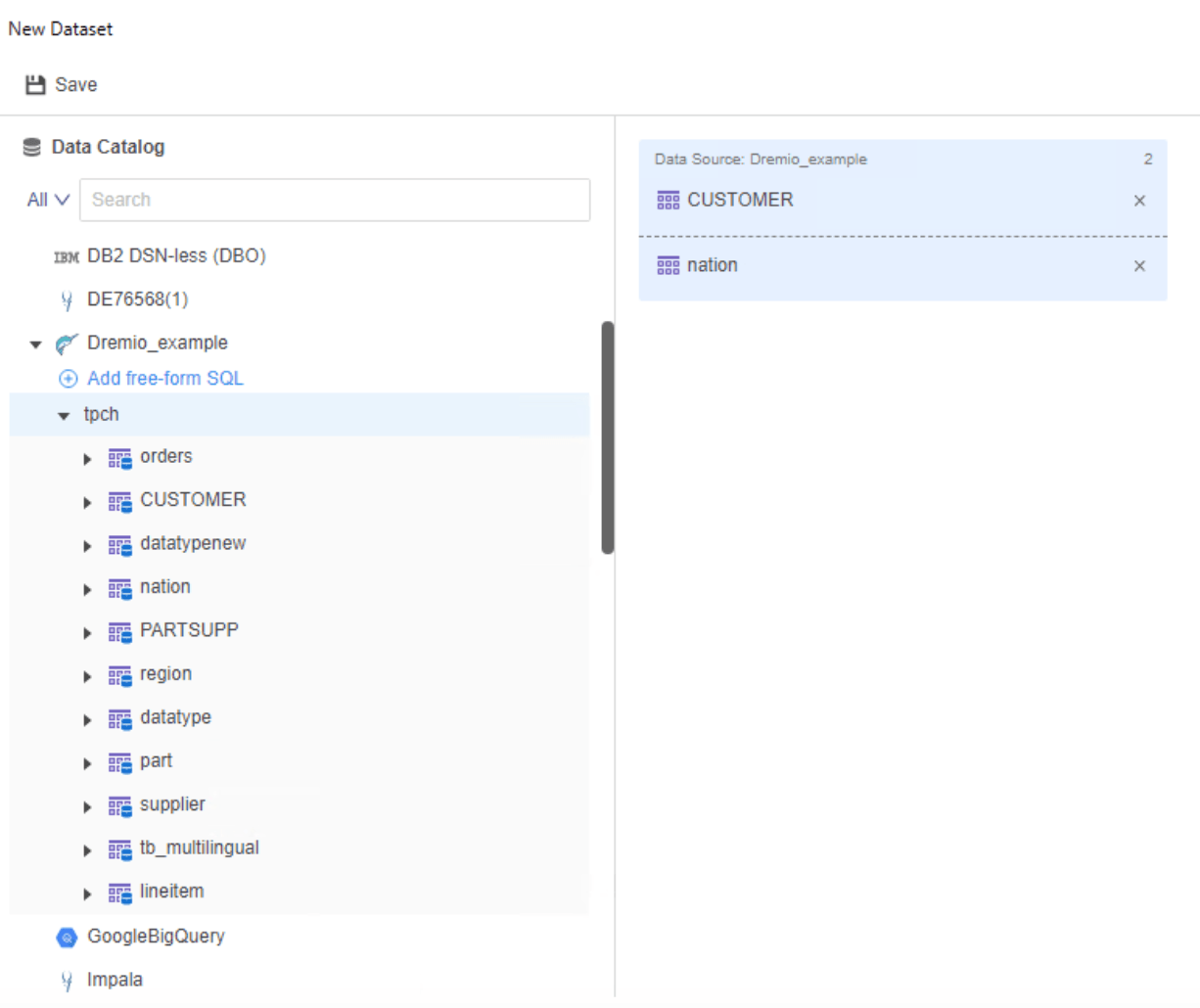
Task: Click the CUSTOMER table icon in the tpch tree
Action: coord(119,501)
